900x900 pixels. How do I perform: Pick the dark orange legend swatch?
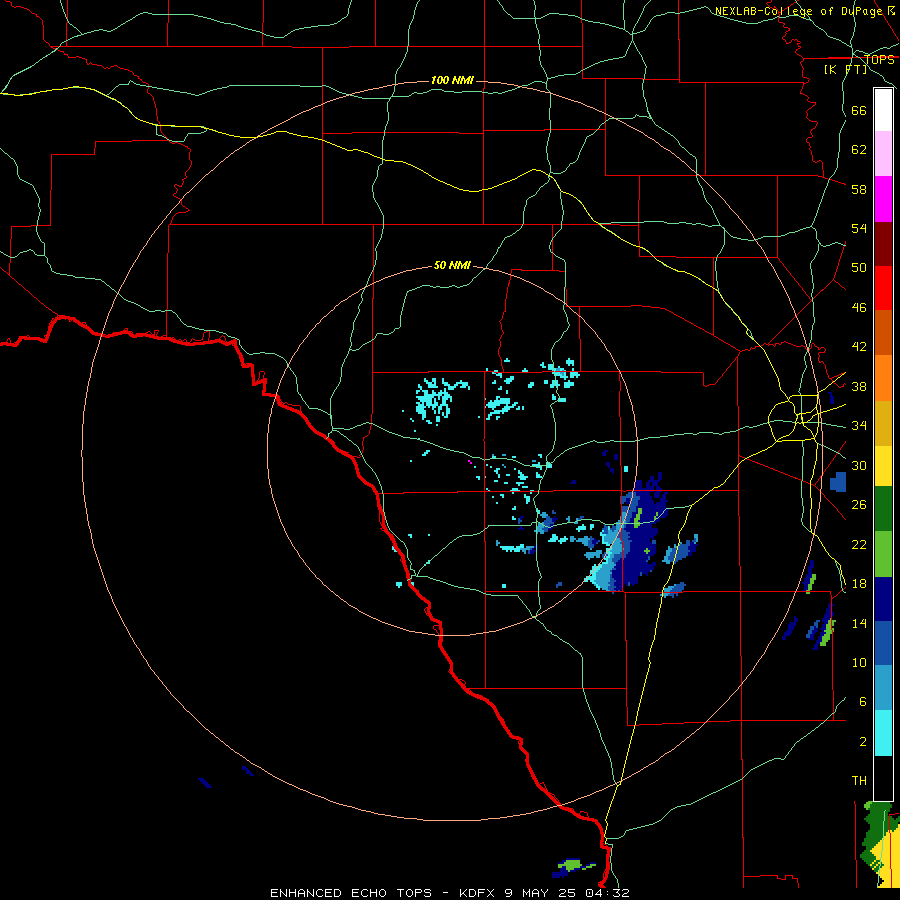883,332
